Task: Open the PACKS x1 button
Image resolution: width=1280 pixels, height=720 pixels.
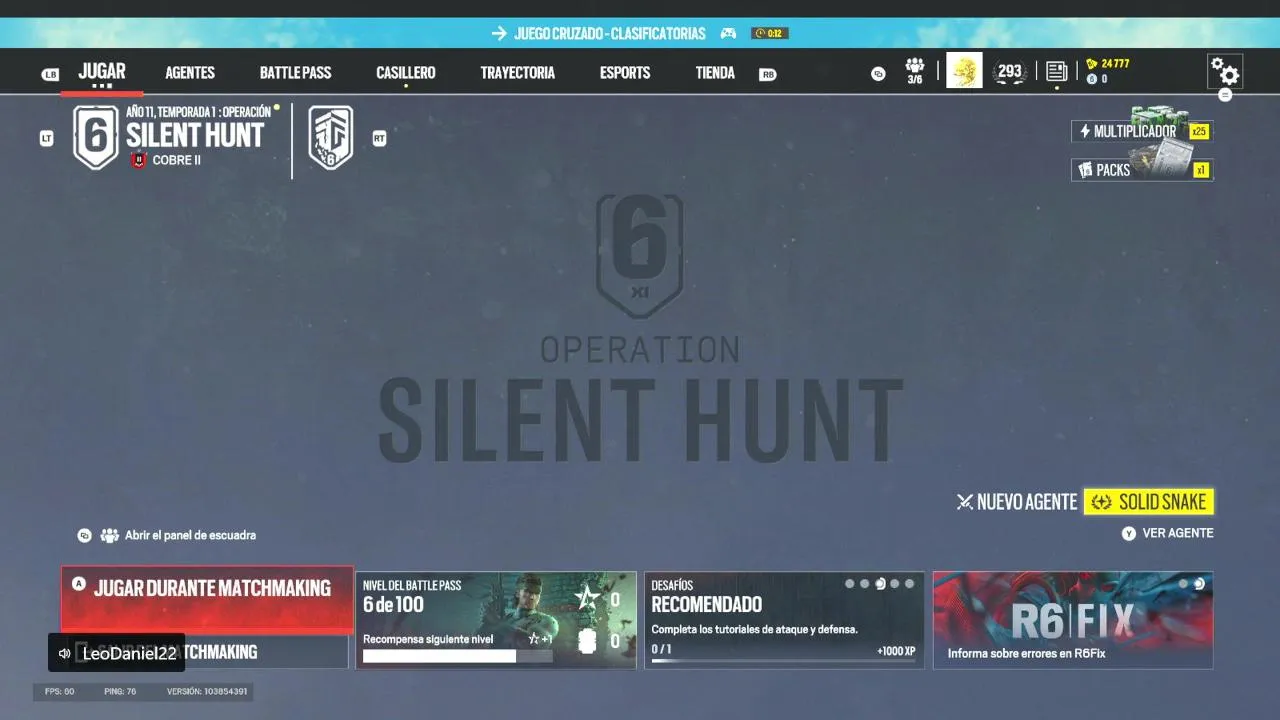Action: pyautogui.click(x=1142, y=170)
